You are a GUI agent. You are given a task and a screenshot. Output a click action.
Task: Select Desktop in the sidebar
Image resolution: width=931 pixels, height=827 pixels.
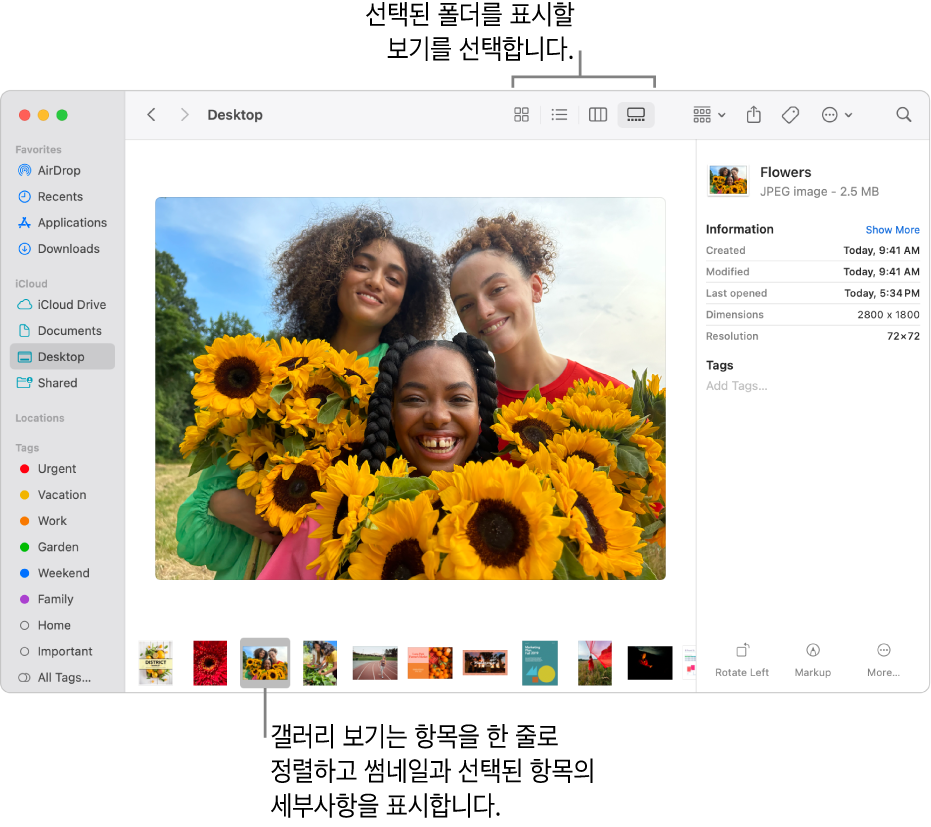[62, 357]
